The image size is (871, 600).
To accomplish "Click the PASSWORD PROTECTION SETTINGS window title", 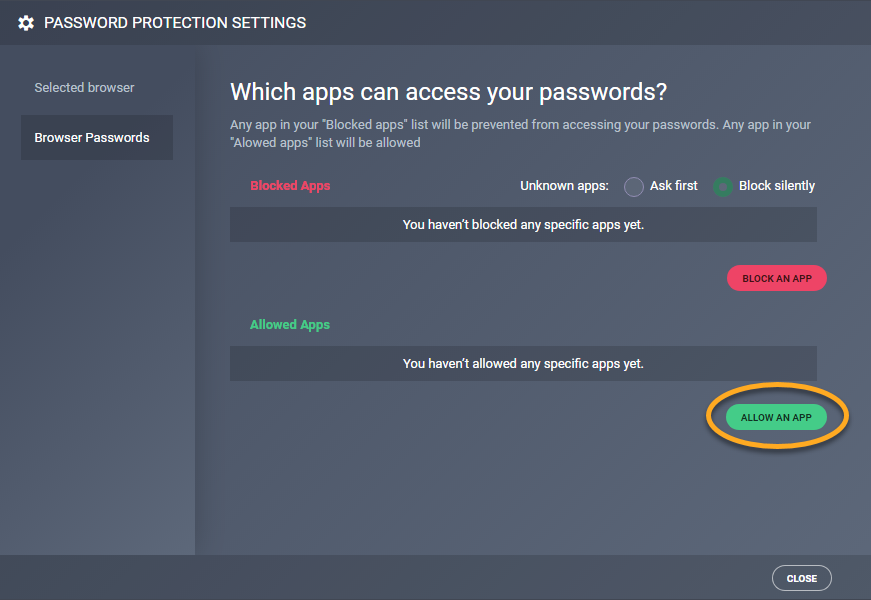I will click(x=175, y=22).
